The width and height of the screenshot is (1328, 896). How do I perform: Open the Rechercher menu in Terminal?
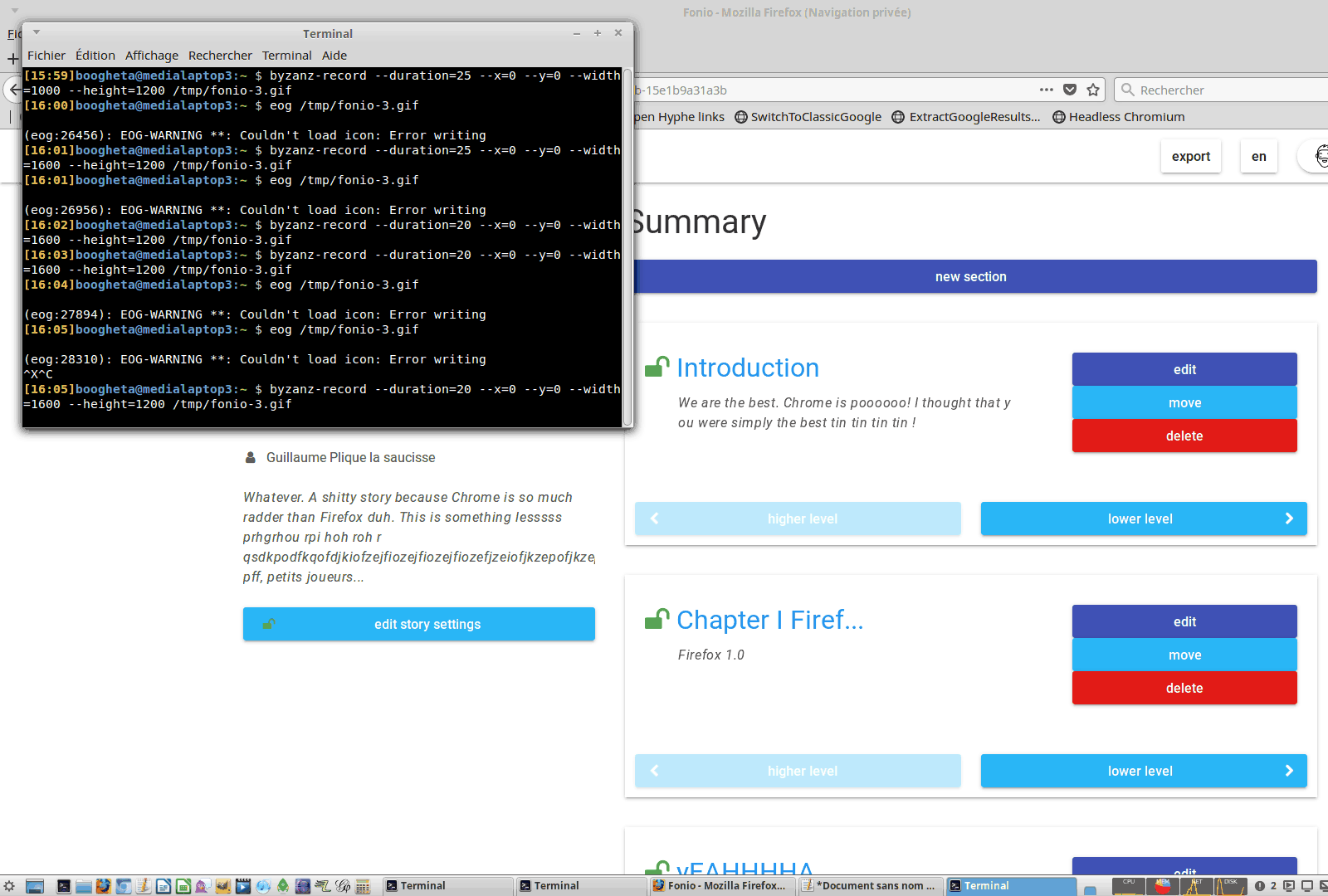(x=220, y=56)
